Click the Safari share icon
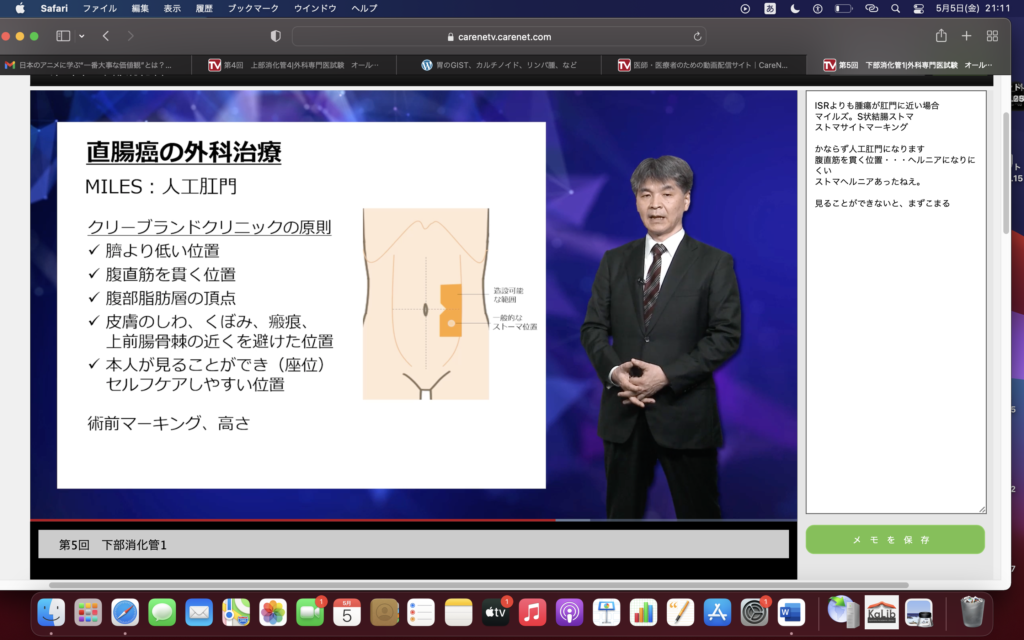 [941, 36]
